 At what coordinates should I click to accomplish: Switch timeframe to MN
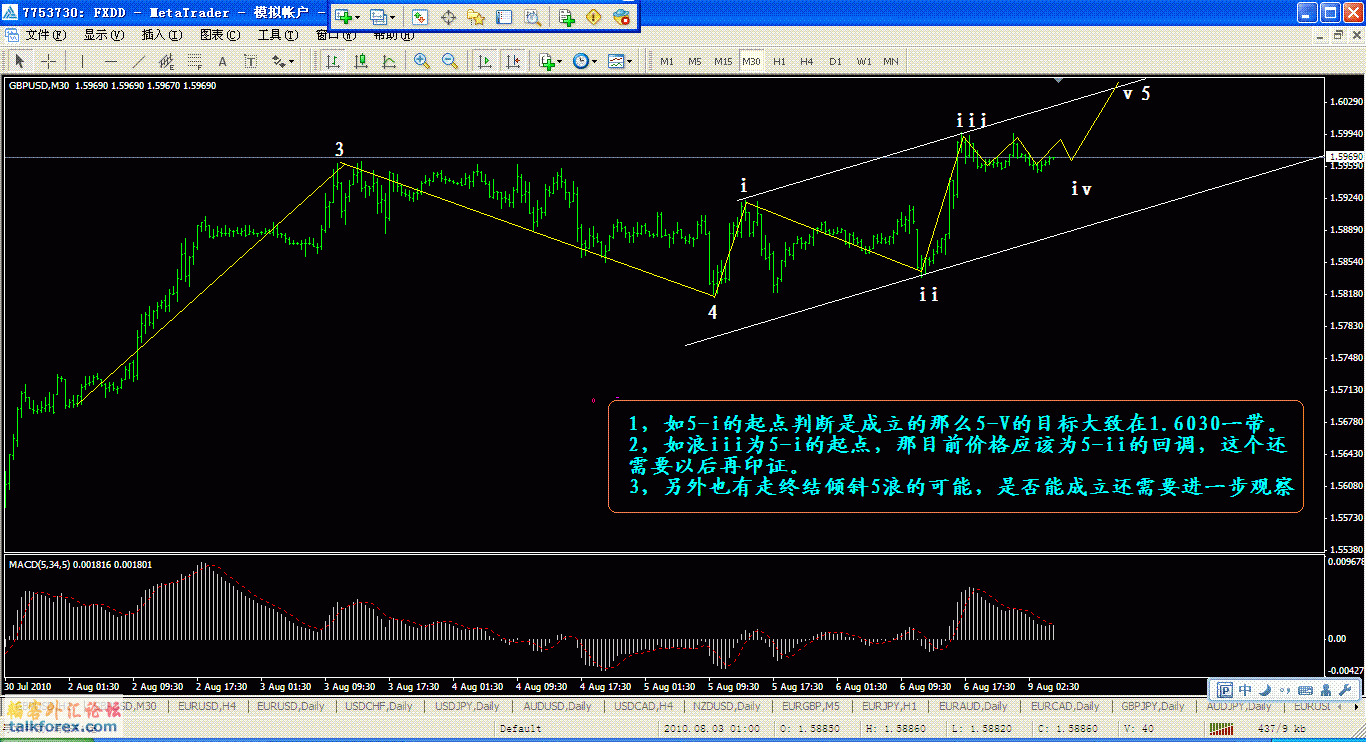tap(891, 61)
